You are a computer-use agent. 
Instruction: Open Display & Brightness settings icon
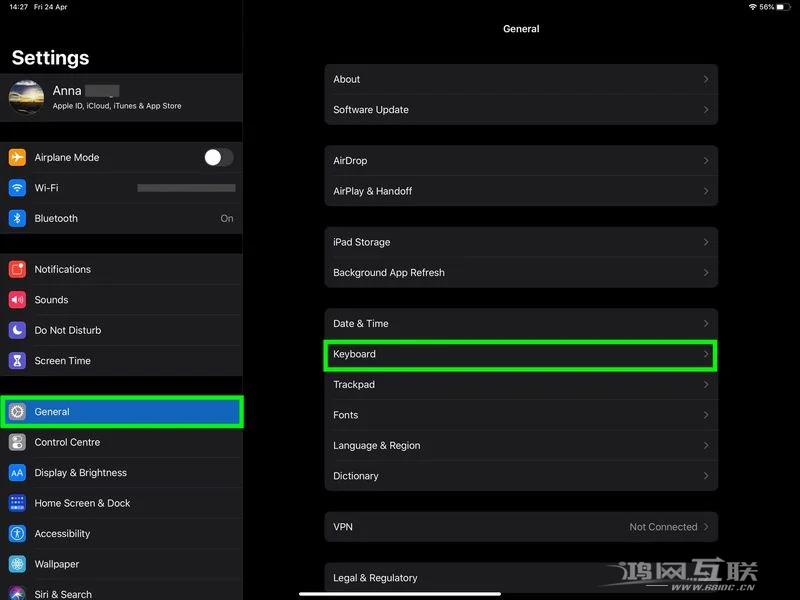[x=18, y=472]
